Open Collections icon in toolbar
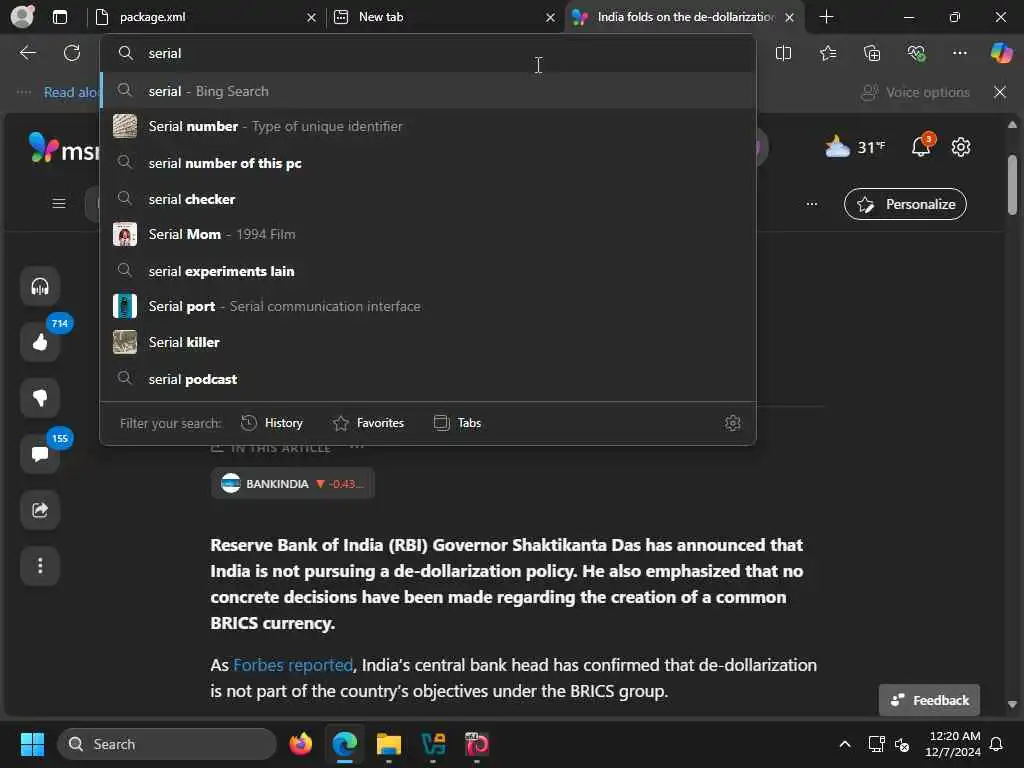1024x768 pixels. coord(872,53)
